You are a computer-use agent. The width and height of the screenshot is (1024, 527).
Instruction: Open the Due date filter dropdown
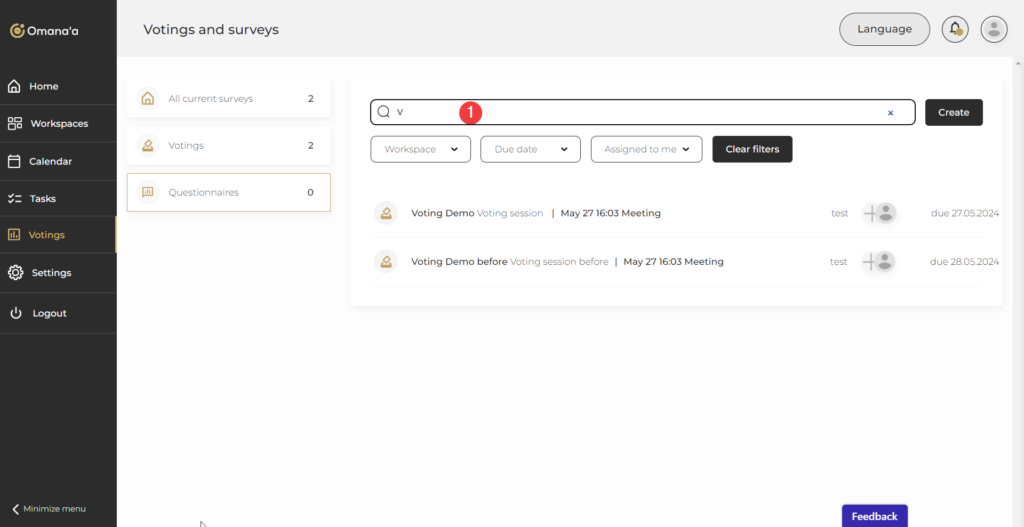(x=530, y=149)
